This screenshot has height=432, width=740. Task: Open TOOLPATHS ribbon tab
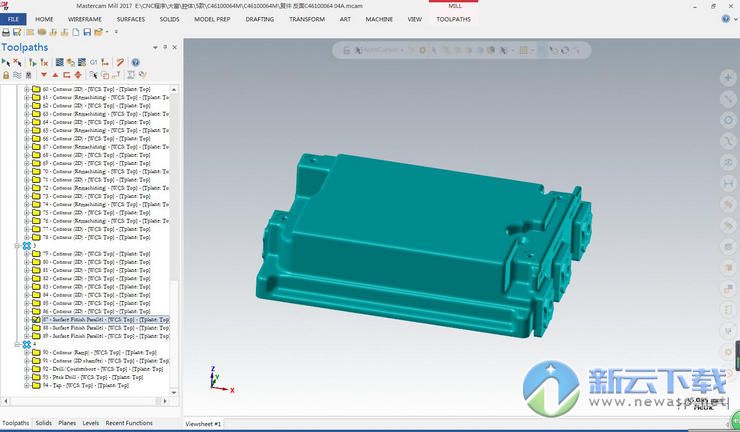453,19
